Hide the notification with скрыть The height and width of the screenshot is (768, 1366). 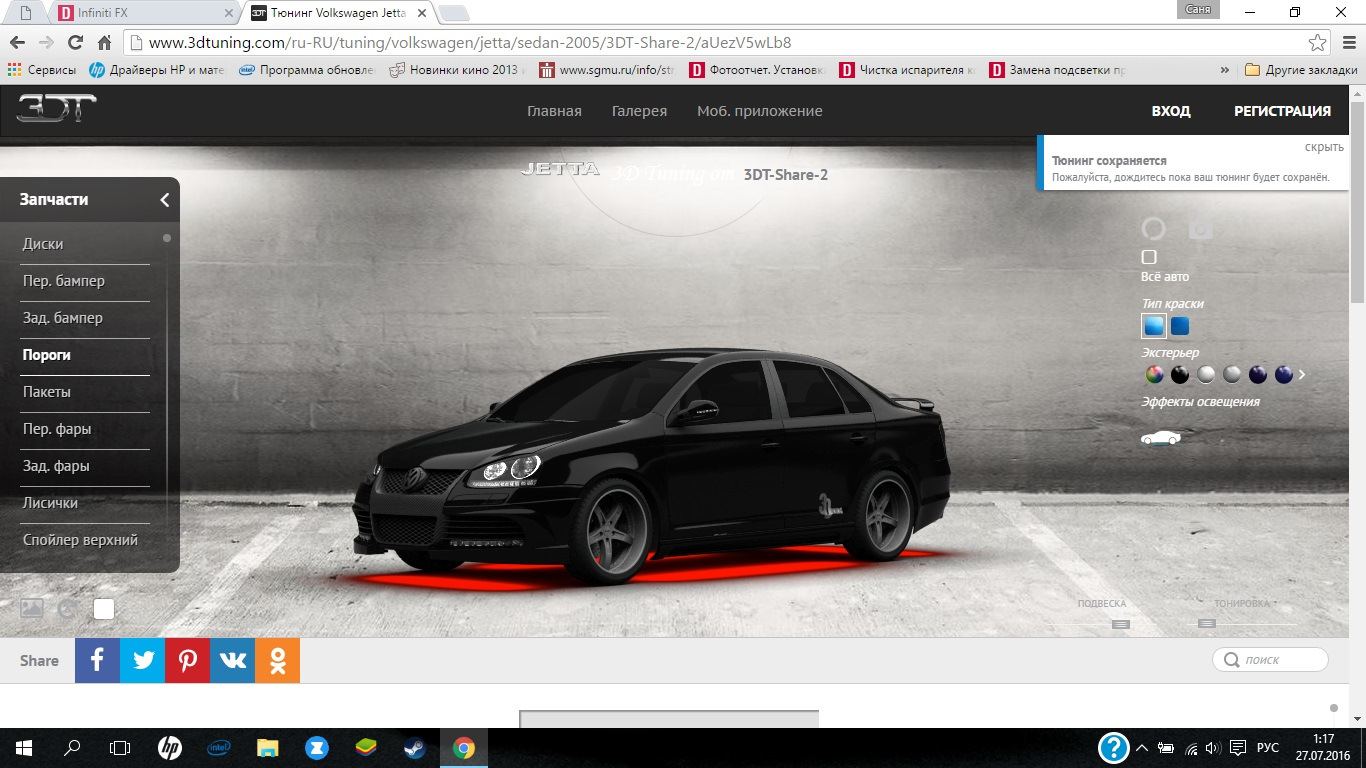[x=1324, y=147]
